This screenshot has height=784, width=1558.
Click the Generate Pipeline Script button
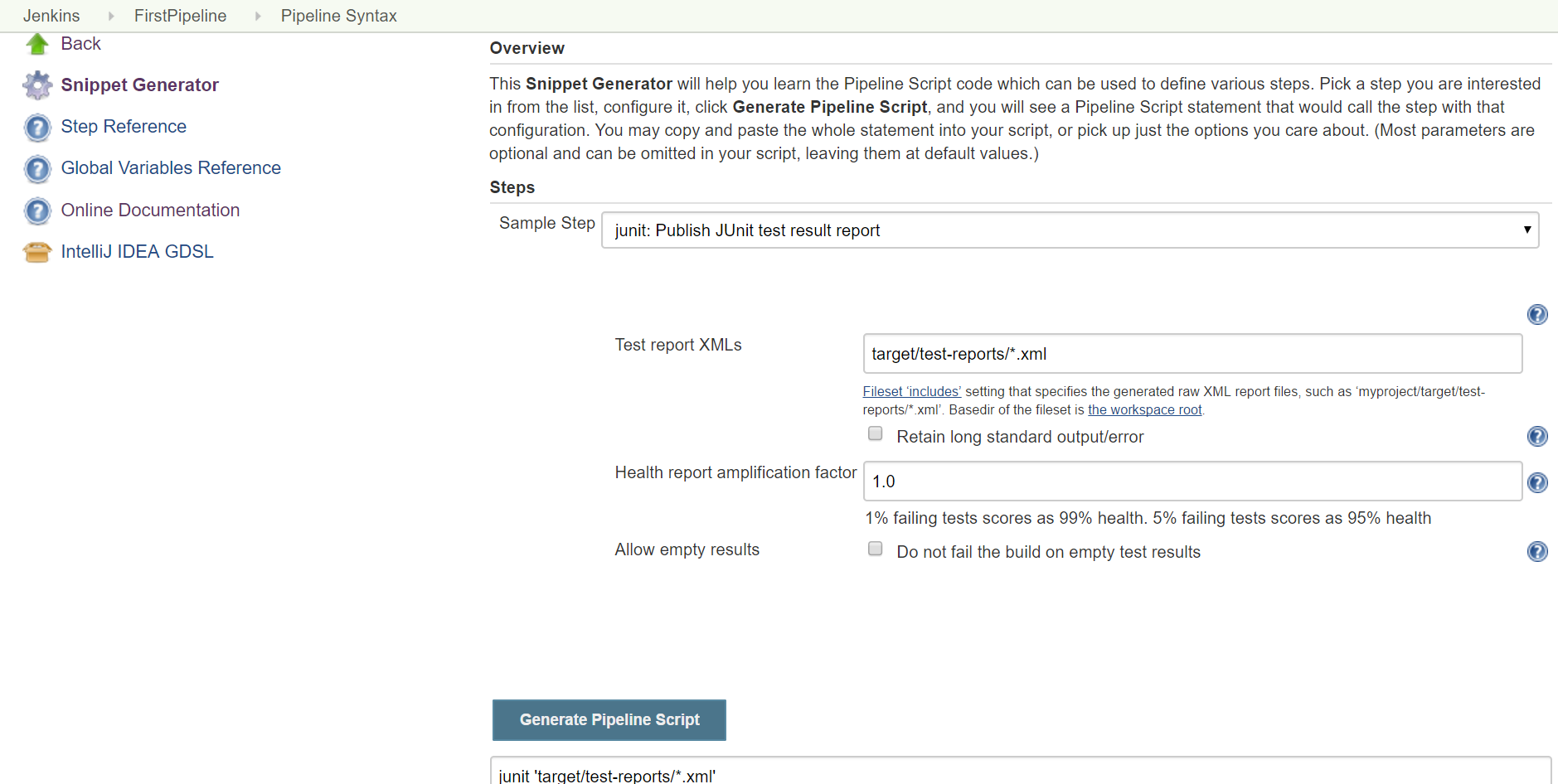pyautogui.click(x=609, y=720)
